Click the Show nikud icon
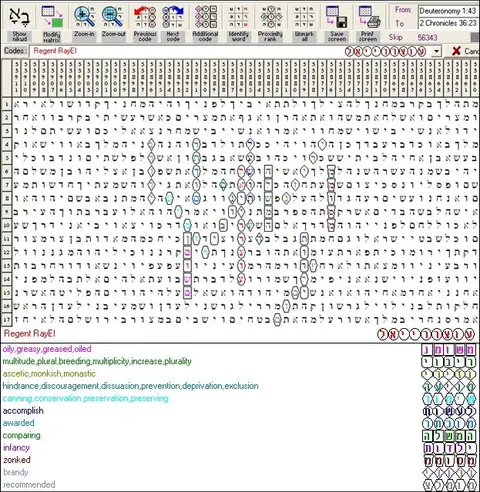This screenshot has width=480, height=492. coord(19,17)
